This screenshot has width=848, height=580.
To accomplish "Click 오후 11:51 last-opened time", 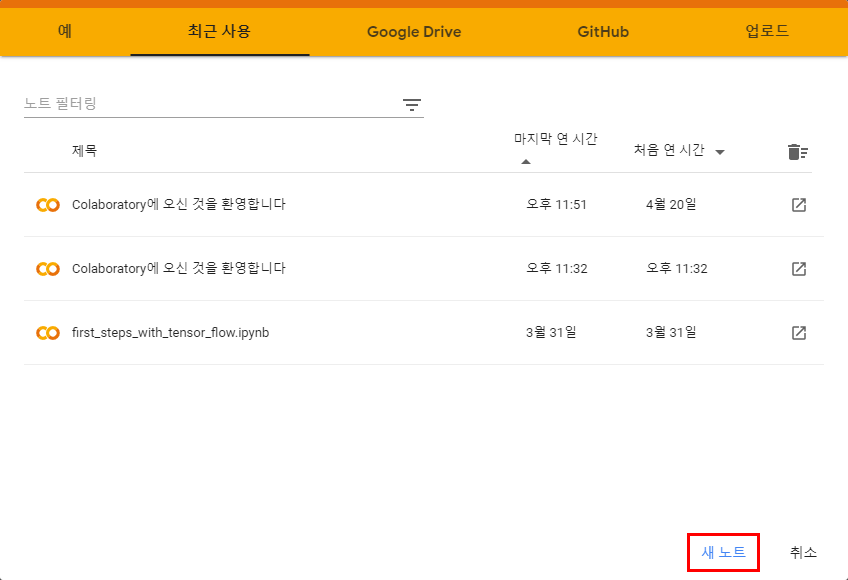I will click(x=556, y=205).
